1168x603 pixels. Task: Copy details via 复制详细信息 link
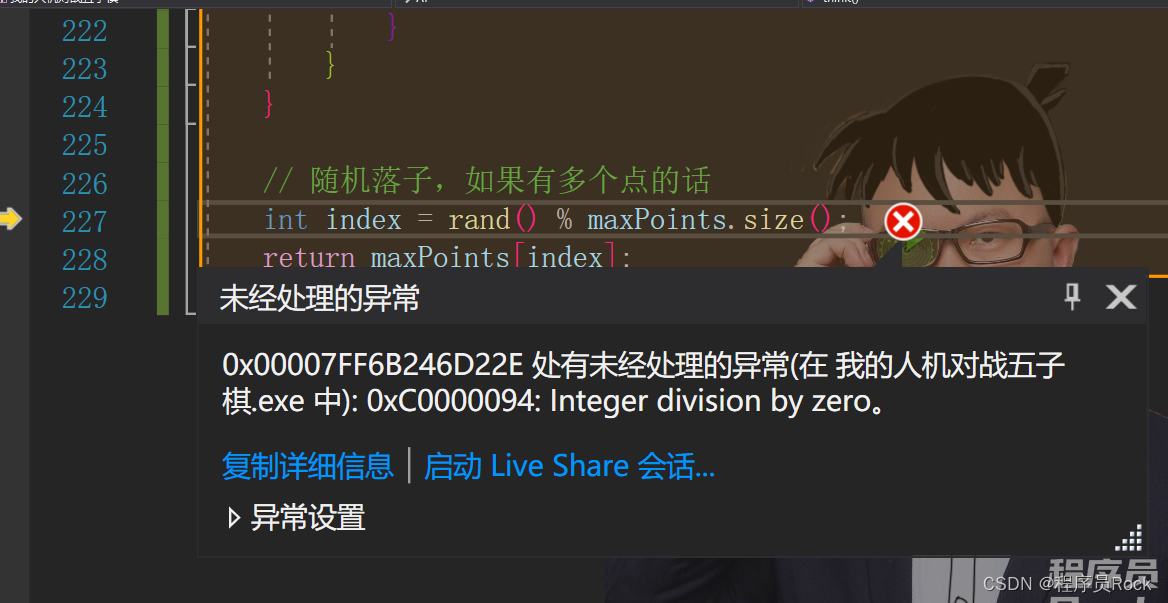(x=308, y=466)
